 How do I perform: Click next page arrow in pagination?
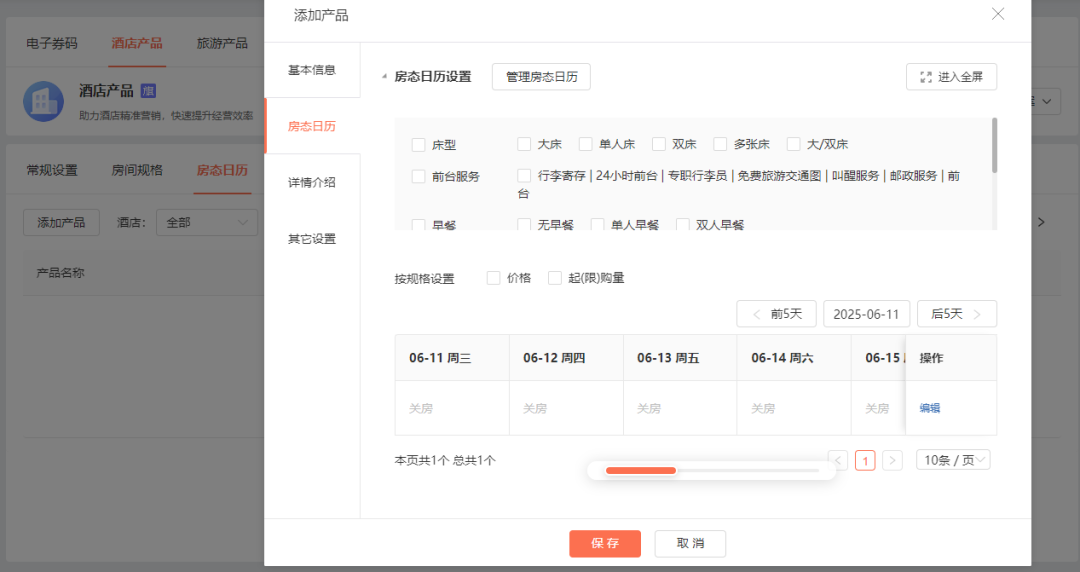click(x=893, y=460)
